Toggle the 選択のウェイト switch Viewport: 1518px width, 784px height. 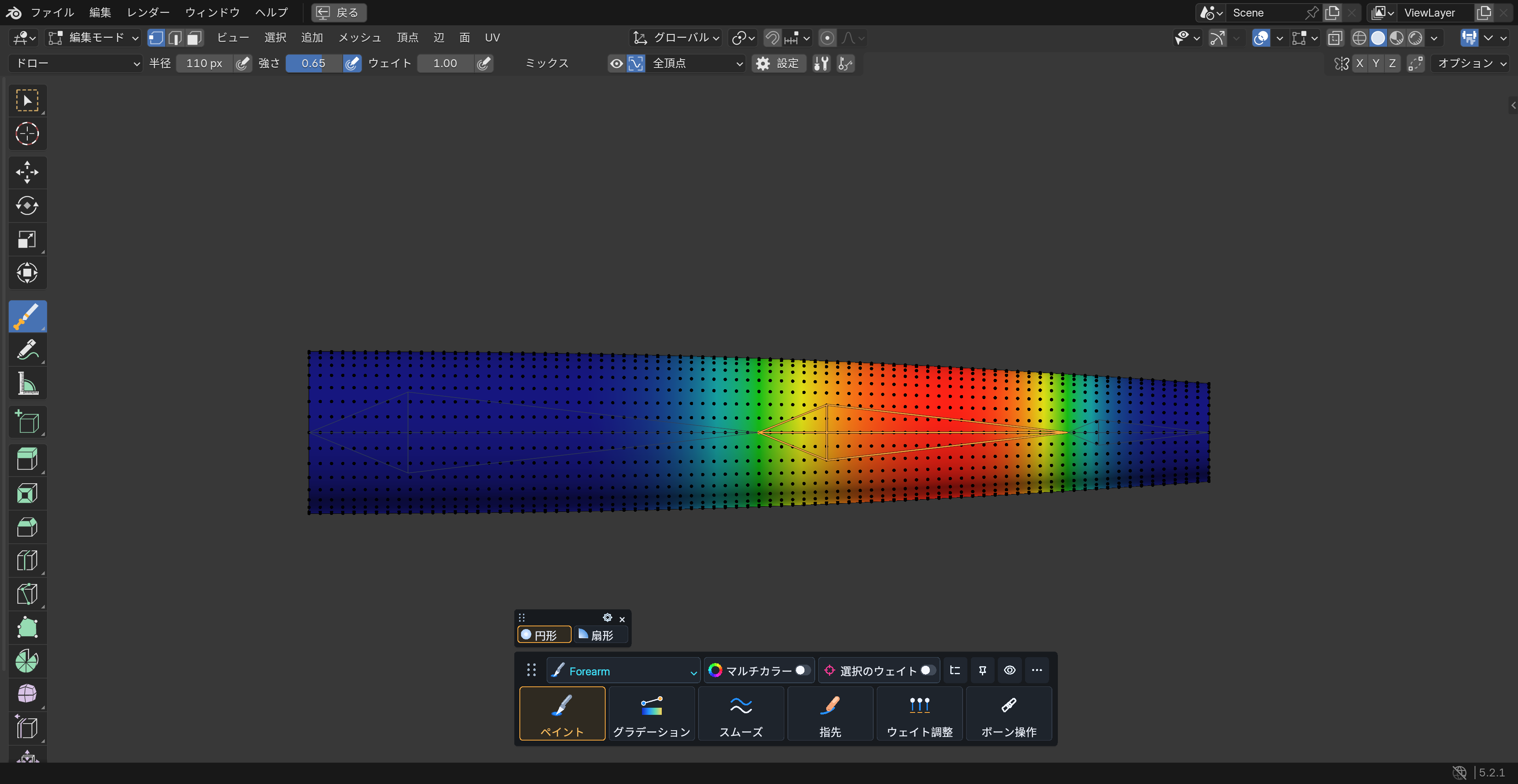click(927, 670)
